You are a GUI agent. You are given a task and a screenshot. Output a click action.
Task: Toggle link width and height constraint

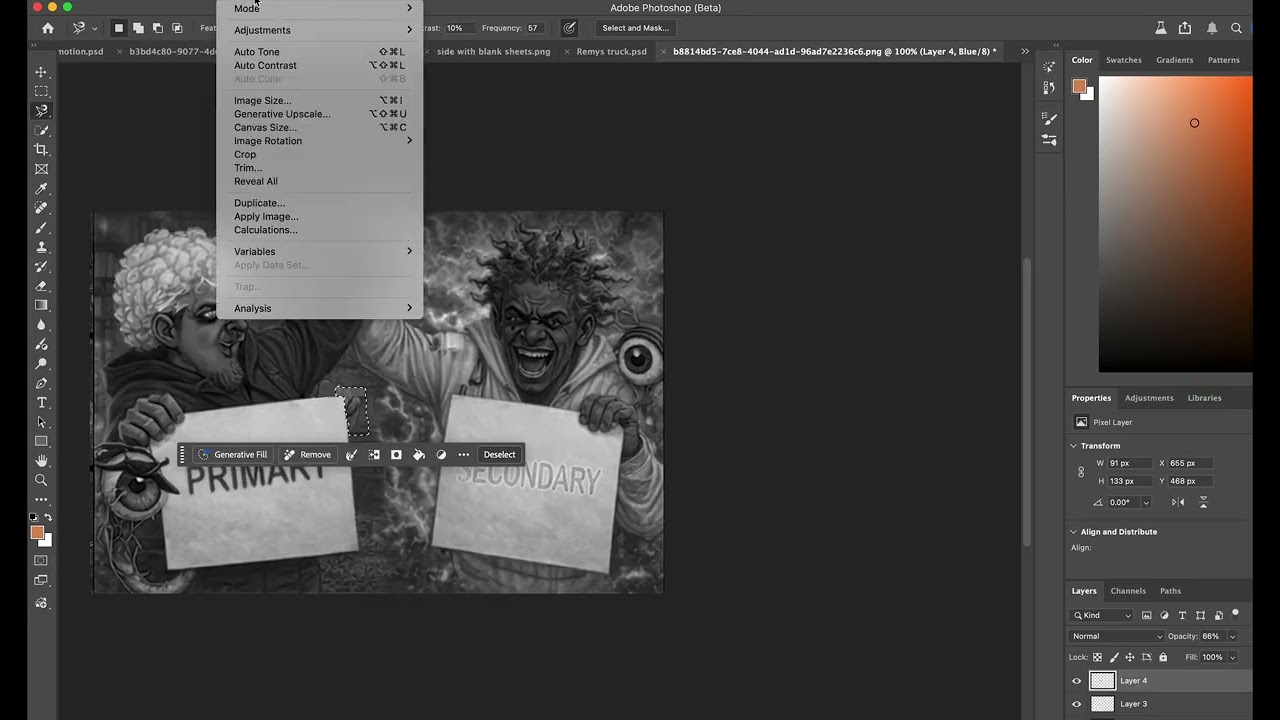(1080, 472)
